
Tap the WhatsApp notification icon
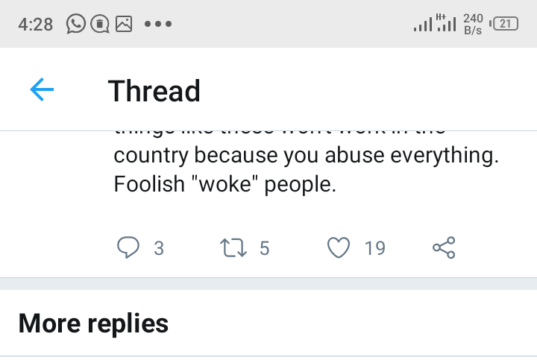[76, 24]
